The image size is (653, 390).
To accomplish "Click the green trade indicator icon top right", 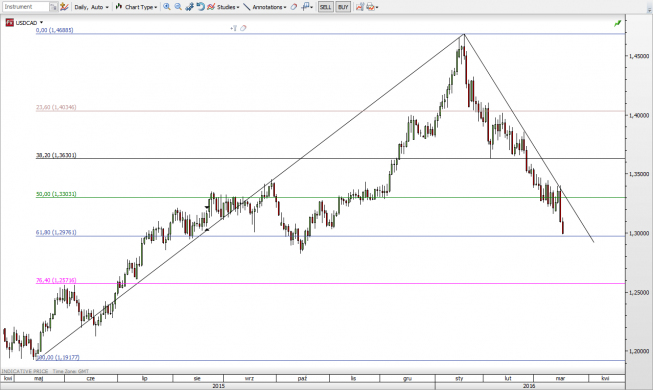I will (x=618, y=23).
